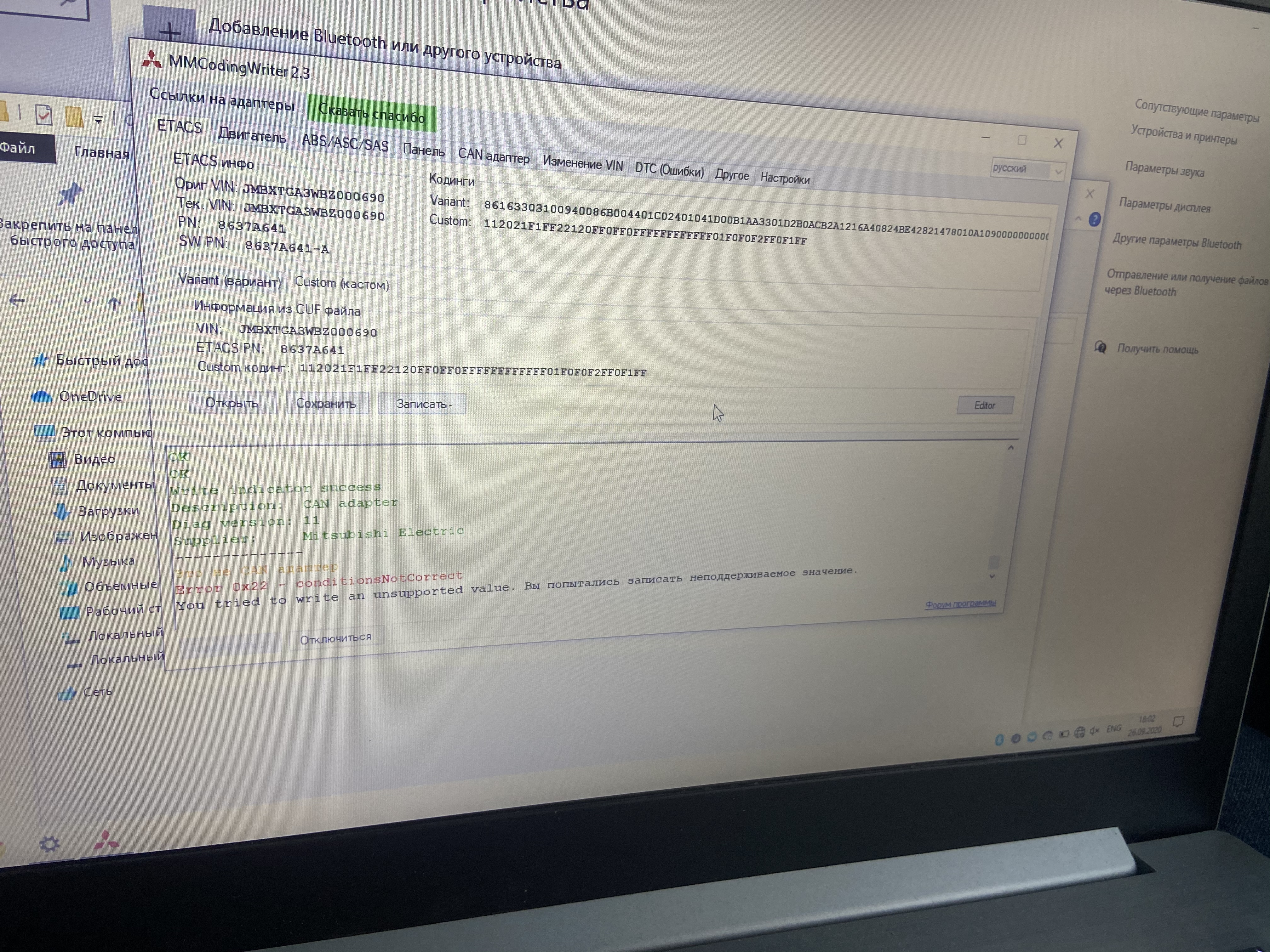Open the Ссылки на адаптеры menu
Screen dimensions: 1270x952
click(x=222, y=100)
